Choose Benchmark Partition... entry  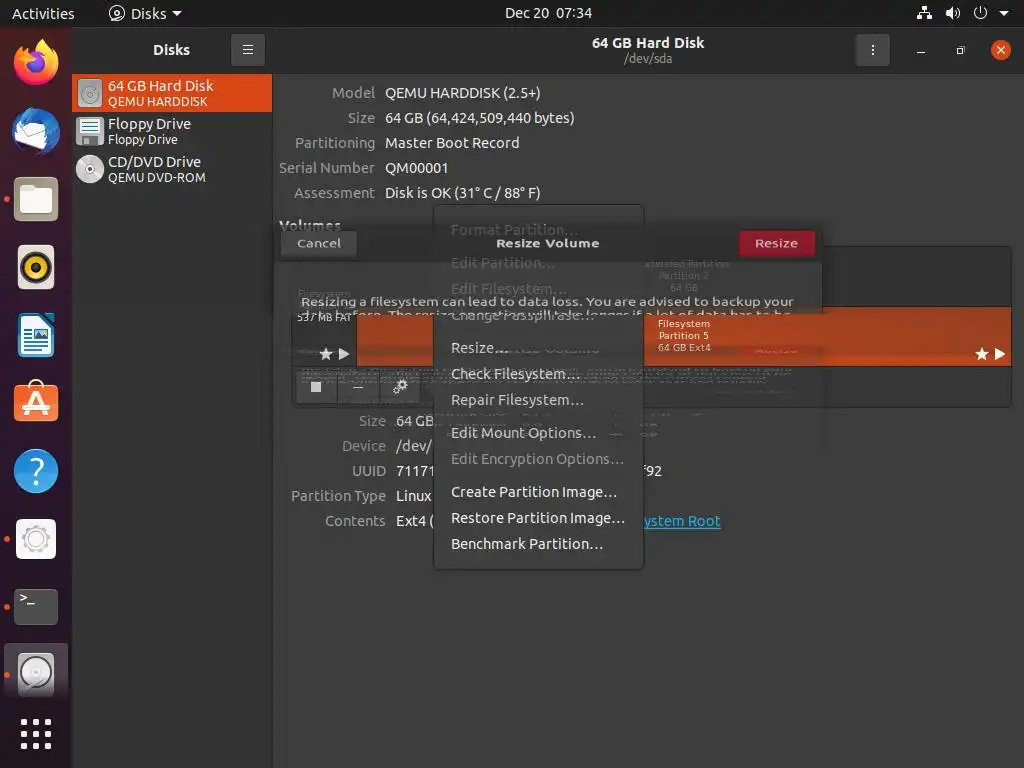pos(538,544)
